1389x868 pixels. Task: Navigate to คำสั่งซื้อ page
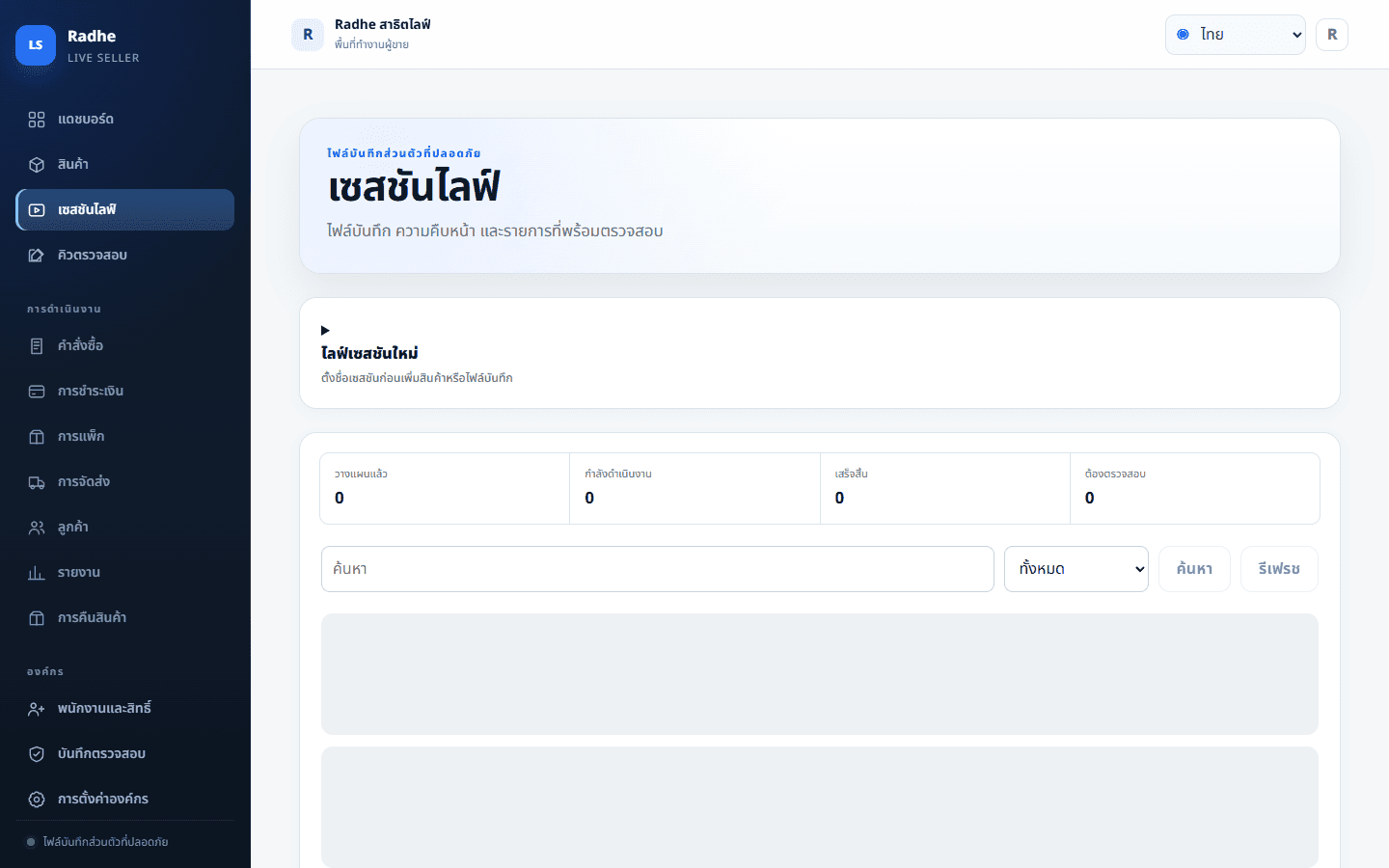(125, 346)
